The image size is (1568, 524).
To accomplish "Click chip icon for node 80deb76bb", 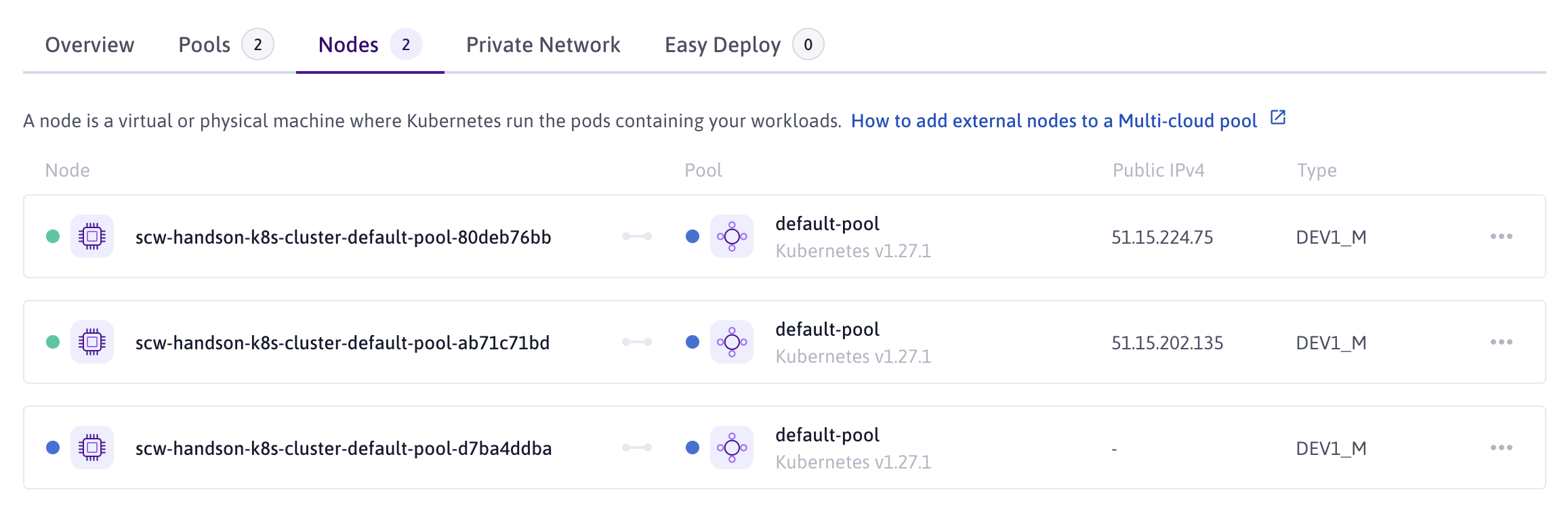I will click(92, 236).
